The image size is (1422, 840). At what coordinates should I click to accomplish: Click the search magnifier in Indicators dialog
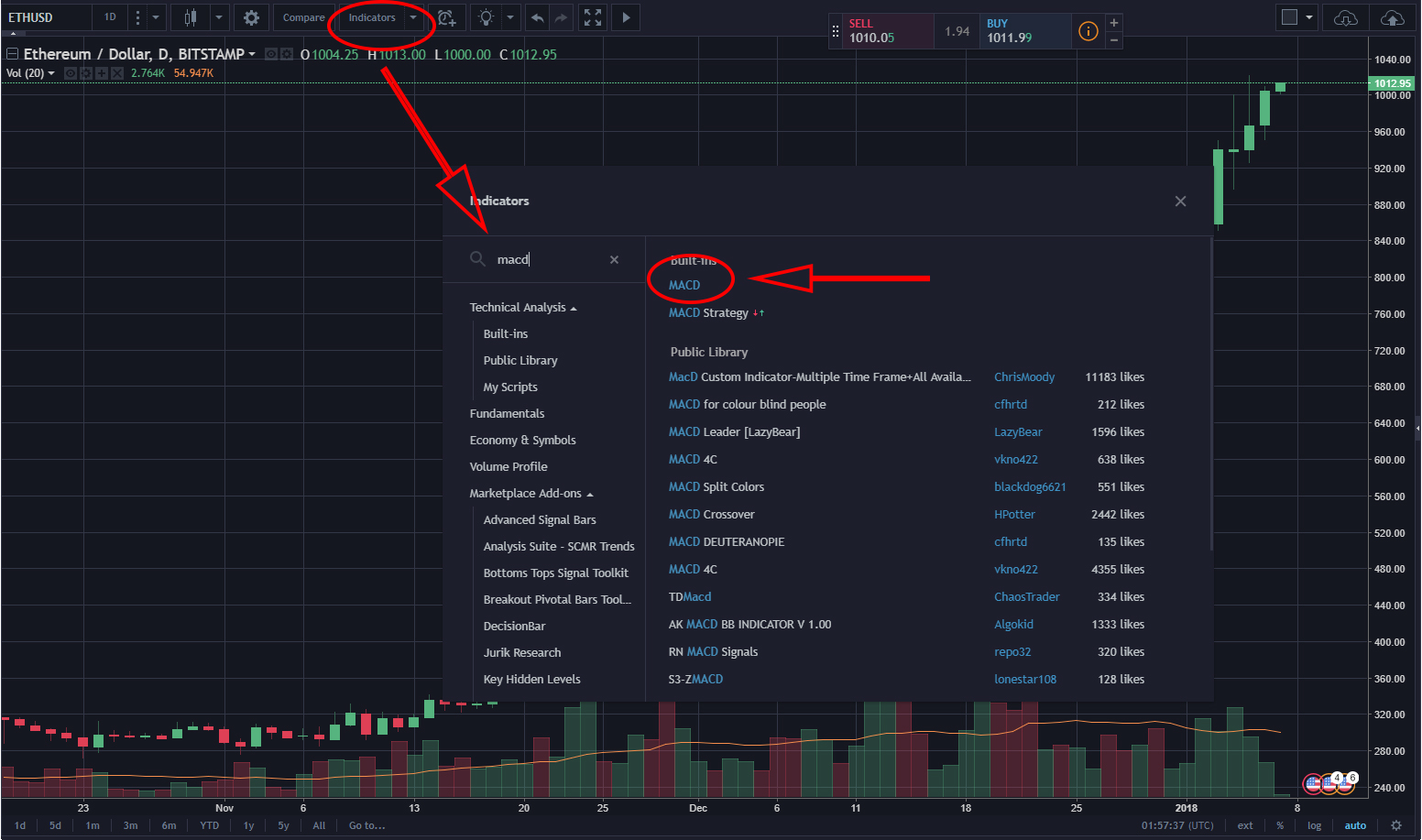pyautogui.click(x=477, y=259)
